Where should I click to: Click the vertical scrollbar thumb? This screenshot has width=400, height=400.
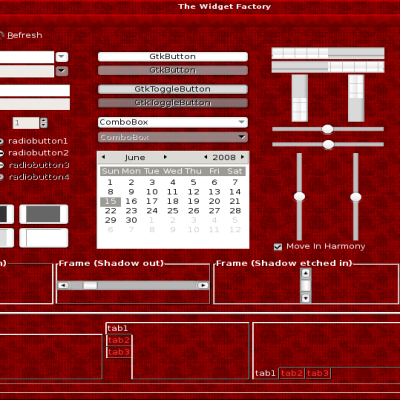click(x=305, y=285)
